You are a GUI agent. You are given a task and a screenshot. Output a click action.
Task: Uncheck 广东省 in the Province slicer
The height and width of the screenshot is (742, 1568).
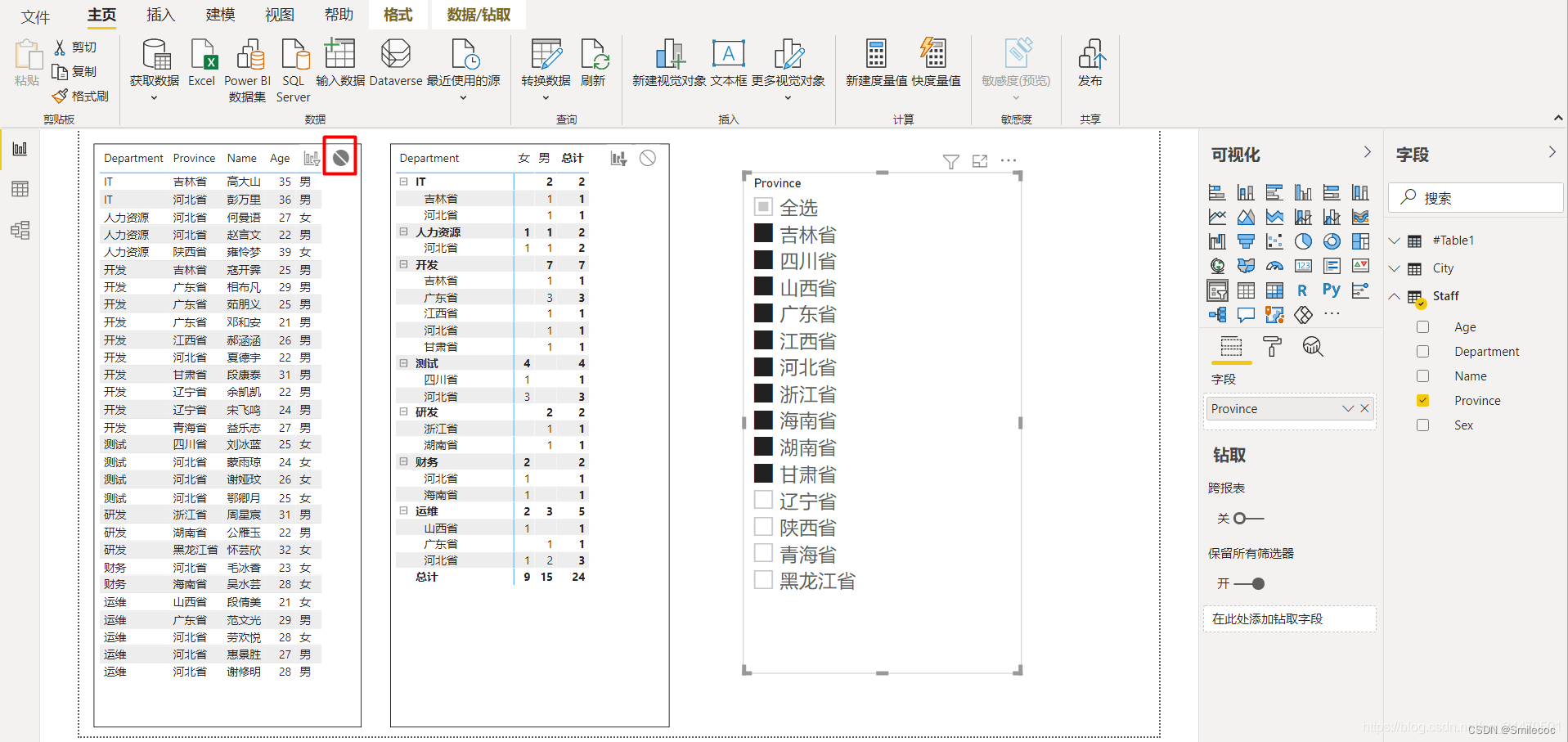(763, 313)
